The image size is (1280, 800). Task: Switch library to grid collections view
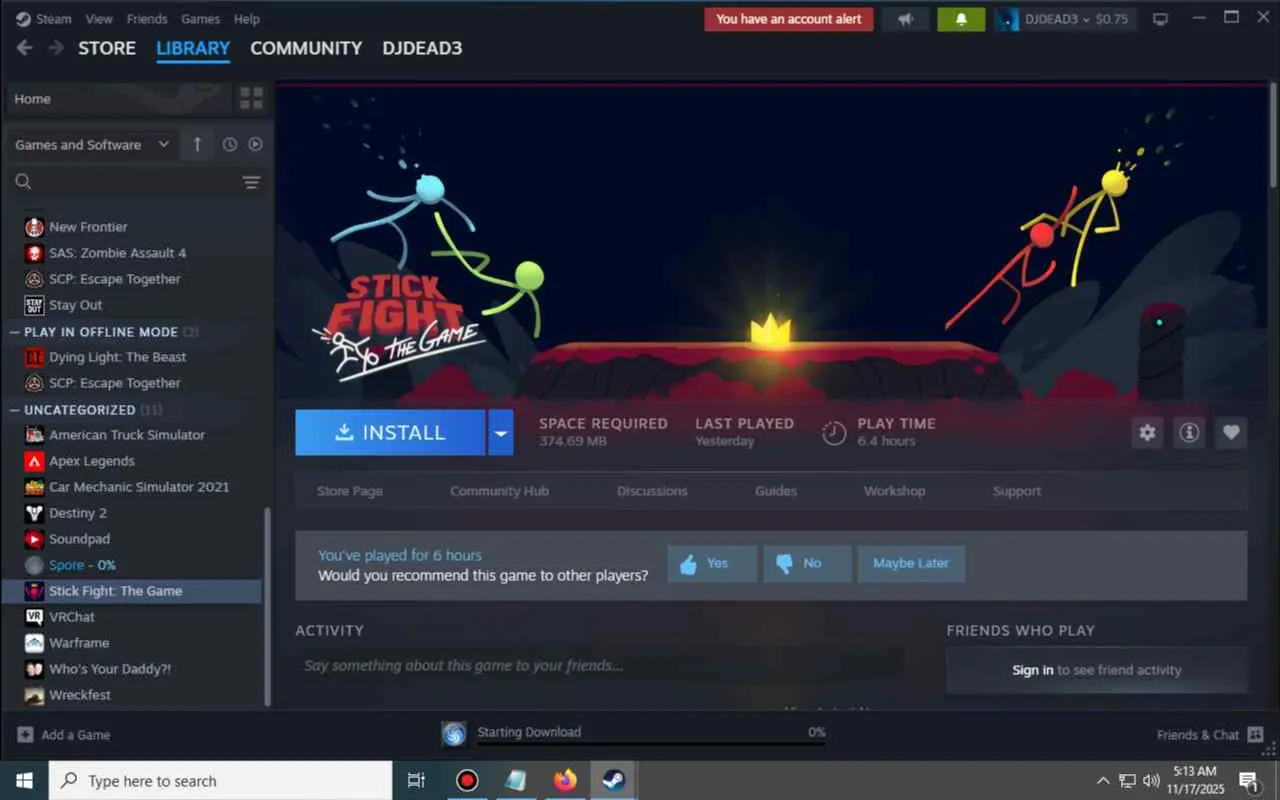[x=251, y=98]
